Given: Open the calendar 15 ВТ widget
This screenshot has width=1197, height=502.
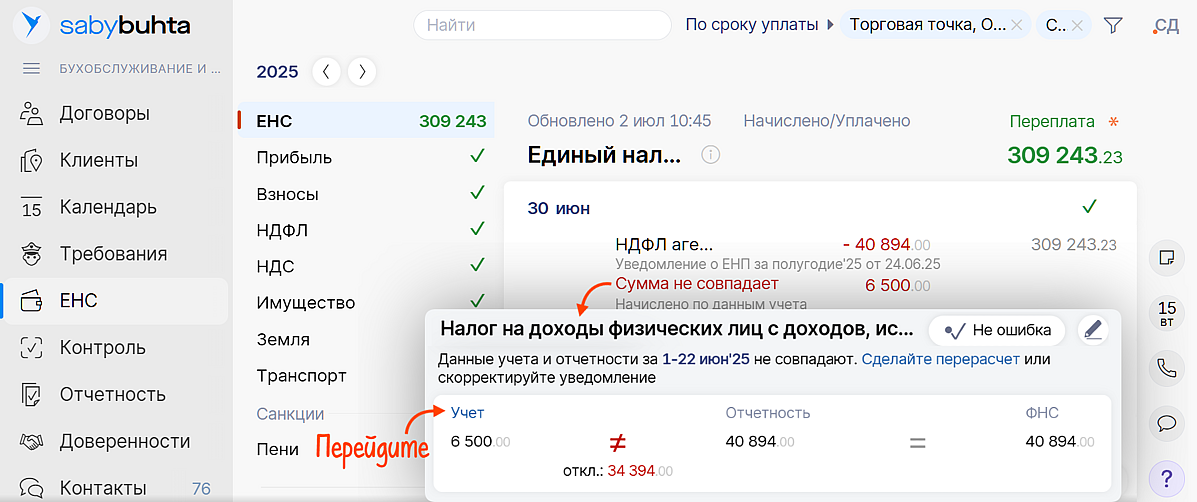Looking at the screenshot, I should pos(1165,313).
